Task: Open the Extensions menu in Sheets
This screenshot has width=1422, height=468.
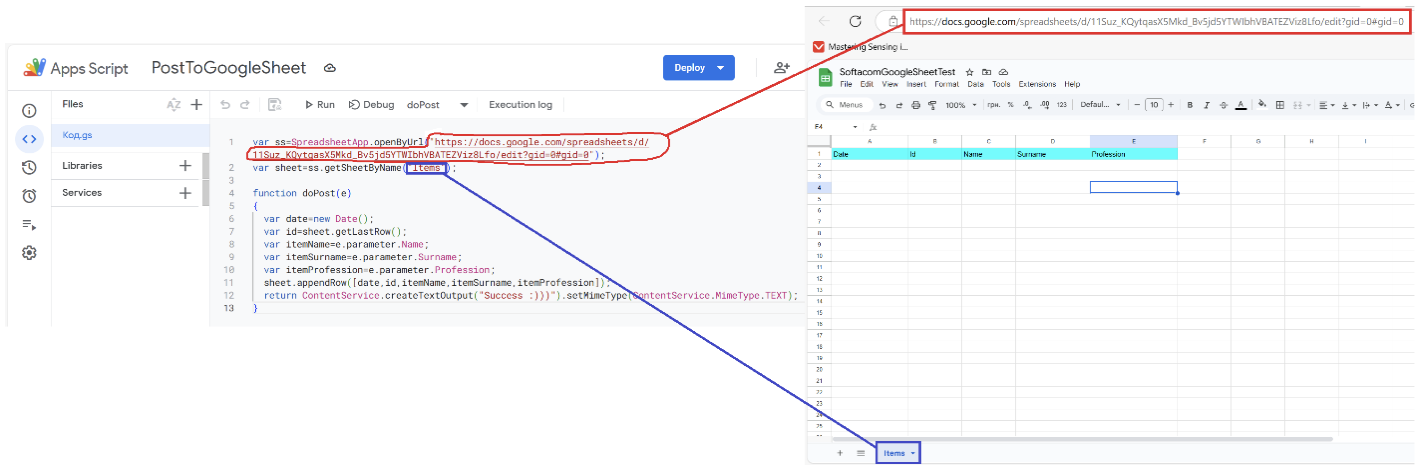Action: pos(1037,84)
